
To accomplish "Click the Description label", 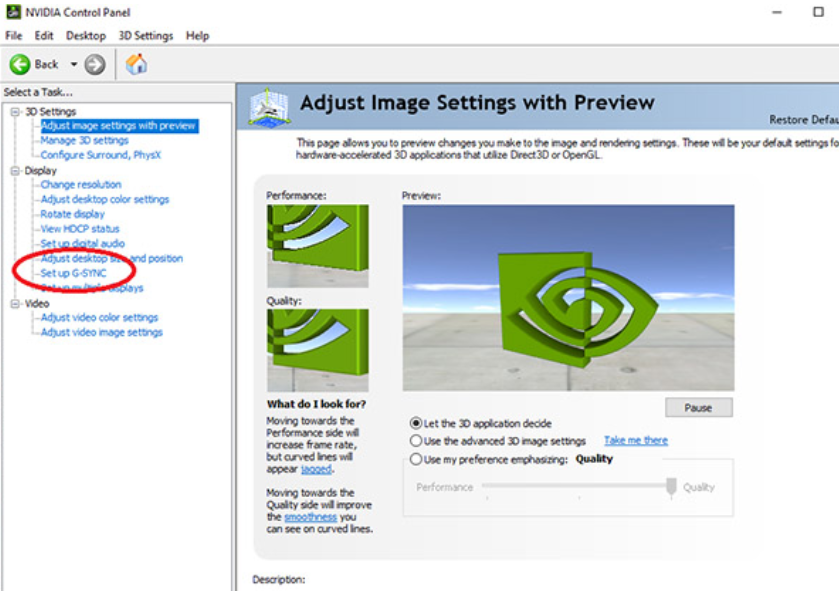I will [x=279, y=580].
